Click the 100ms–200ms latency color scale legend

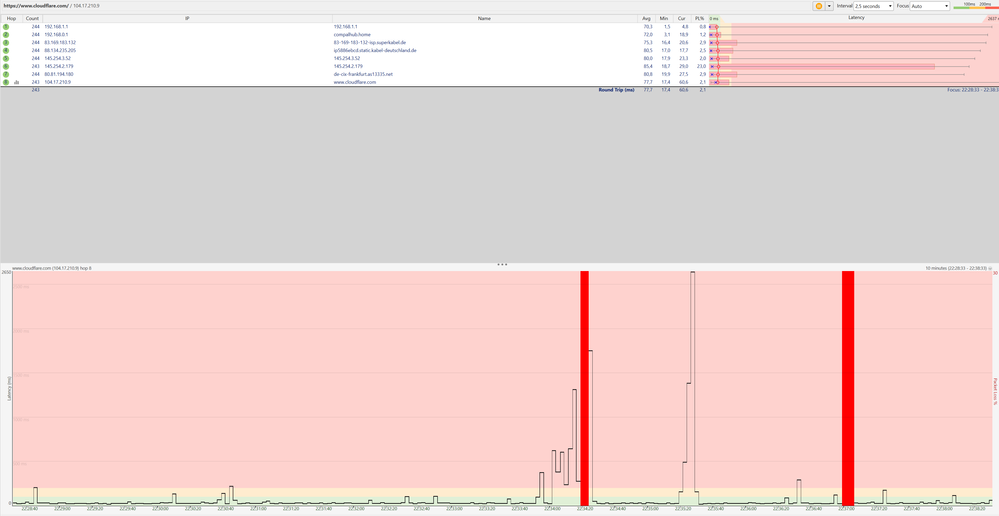(x=975, y=5)
